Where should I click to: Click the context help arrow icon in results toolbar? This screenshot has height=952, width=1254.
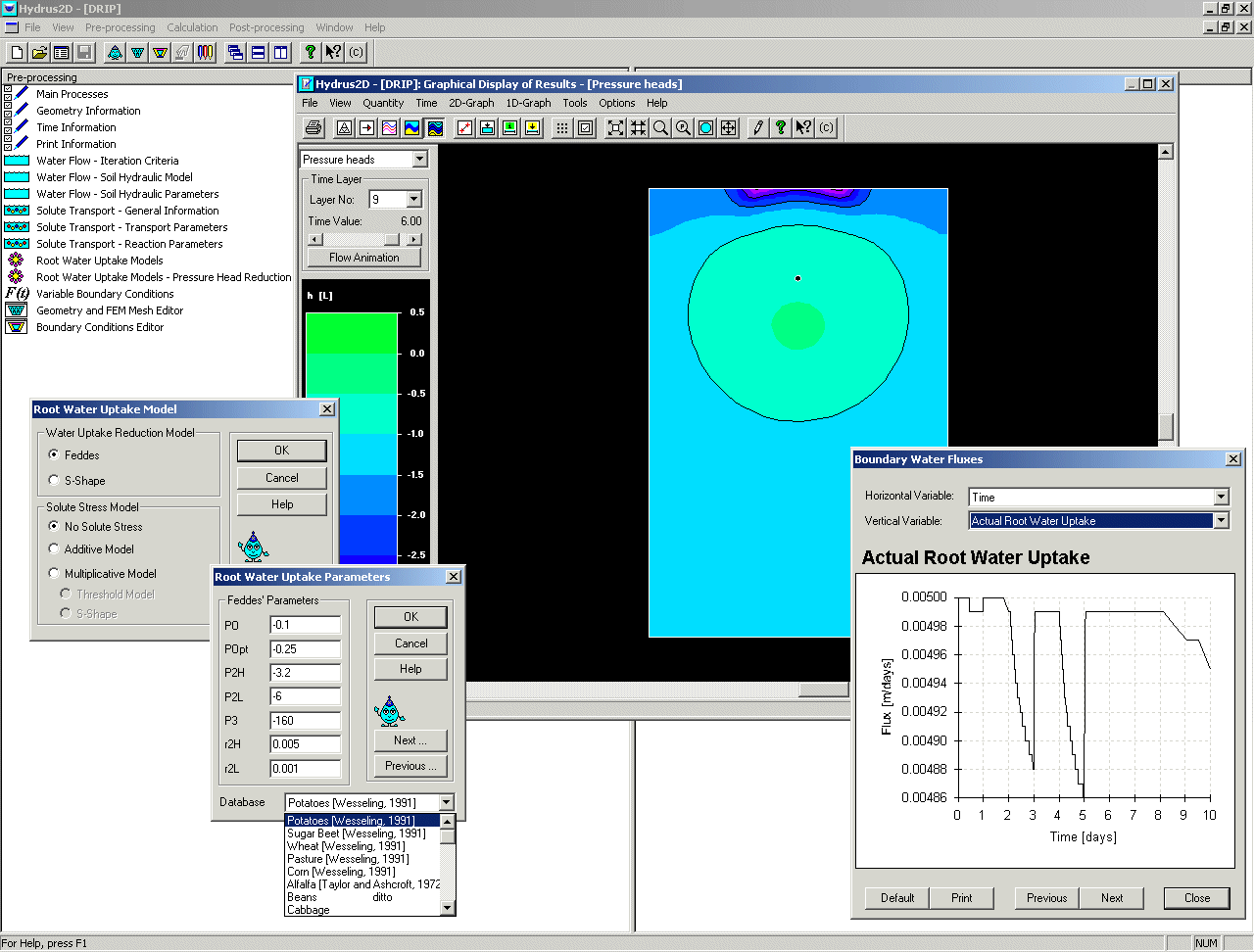point(803,127)
